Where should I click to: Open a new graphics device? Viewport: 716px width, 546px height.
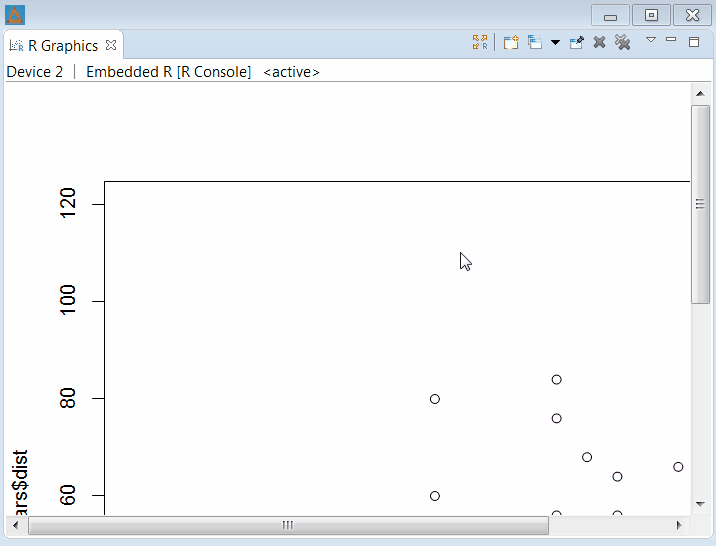(511, 42)
